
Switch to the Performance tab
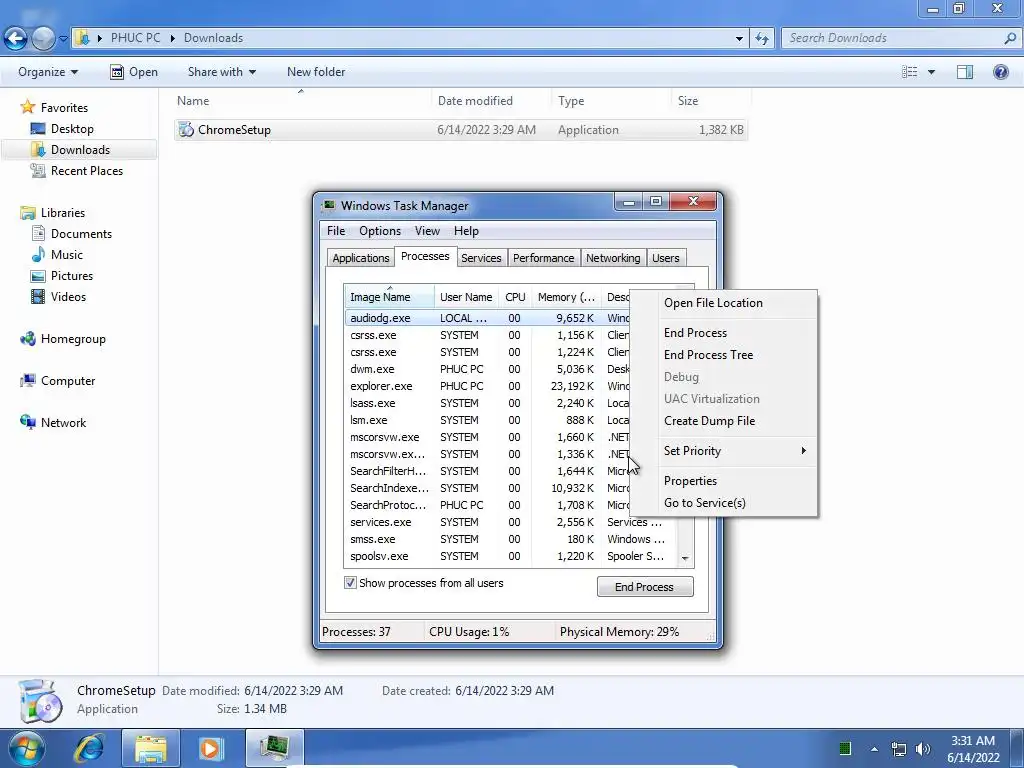[543, 258]
